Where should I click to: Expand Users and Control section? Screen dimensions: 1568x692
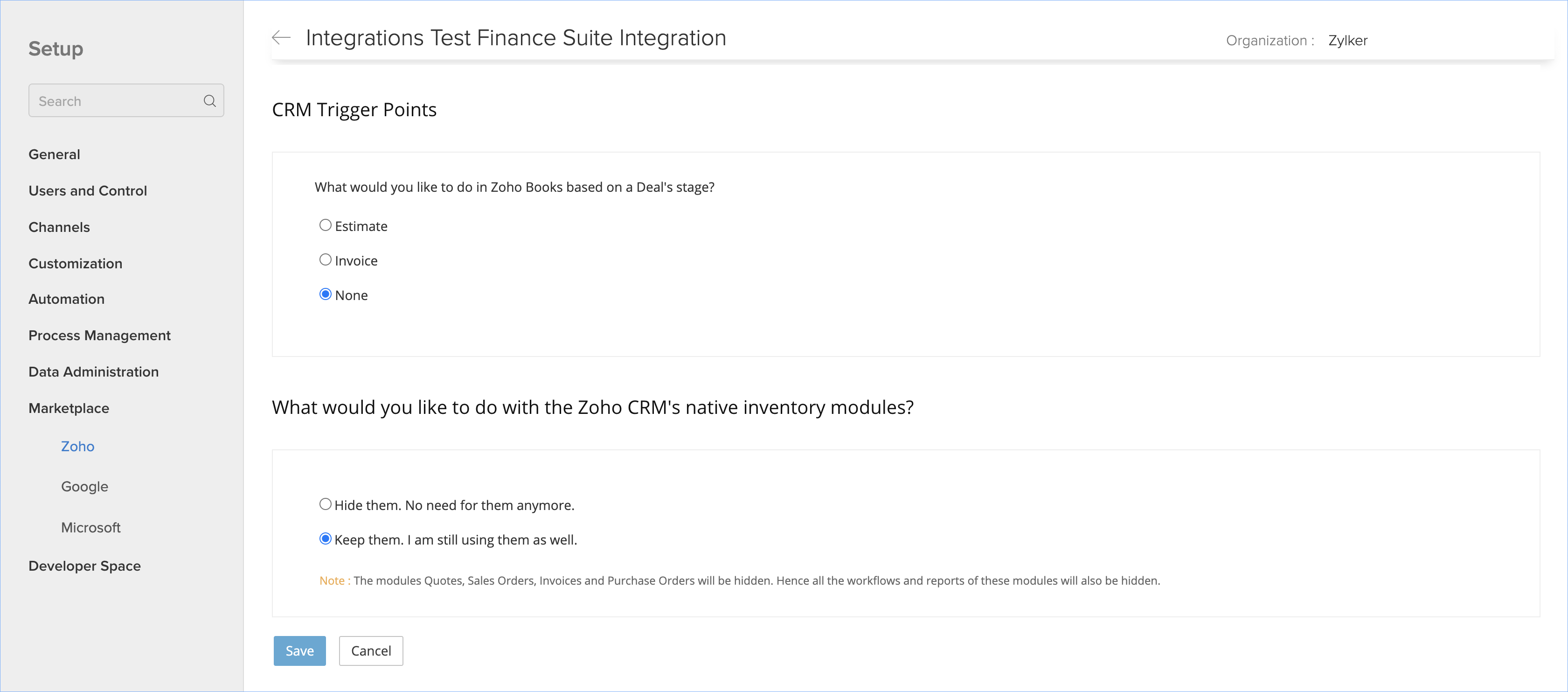[x=88, y=191]
